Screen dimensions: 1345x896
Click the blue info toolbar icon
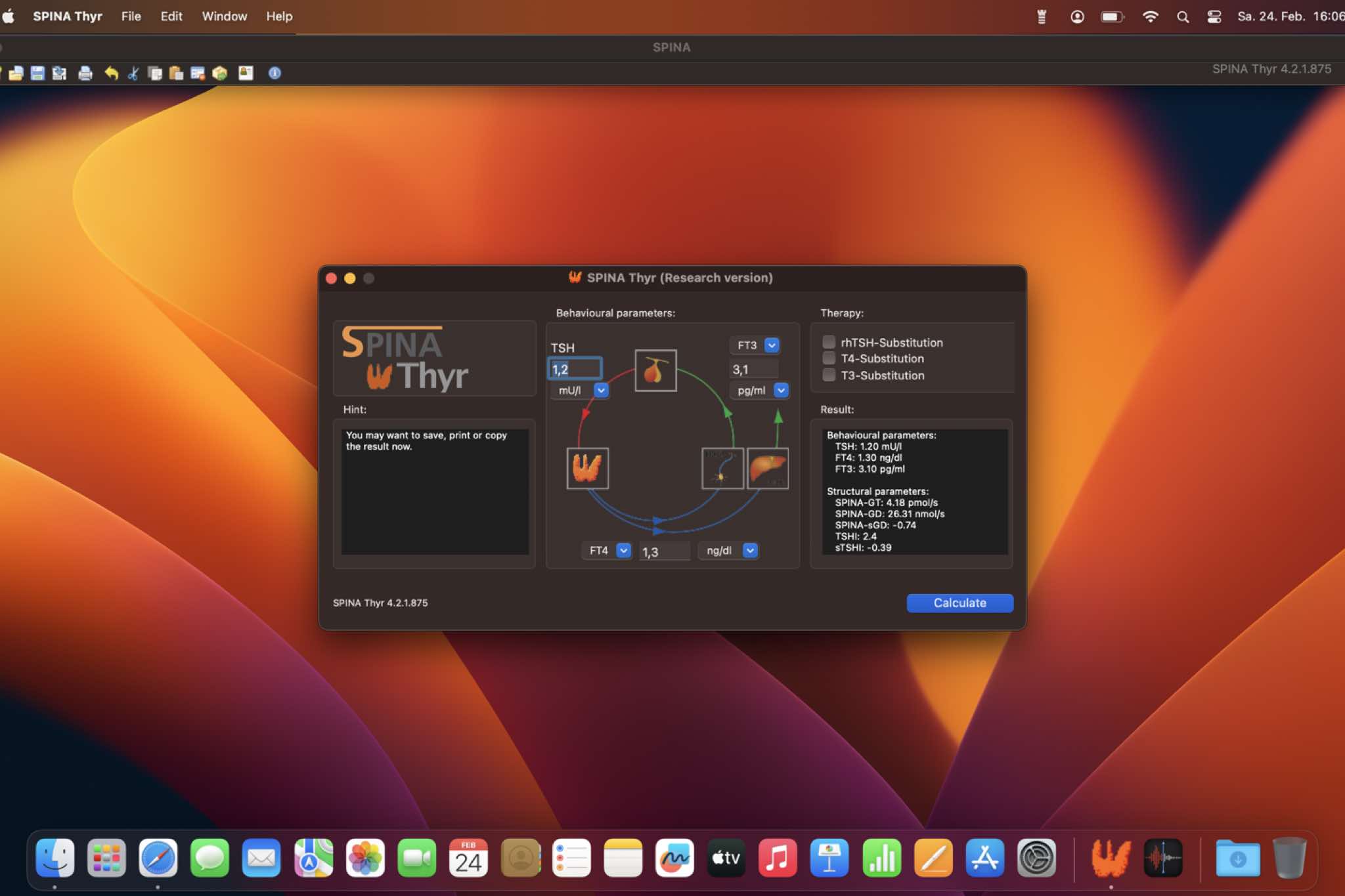pos(275,73)
